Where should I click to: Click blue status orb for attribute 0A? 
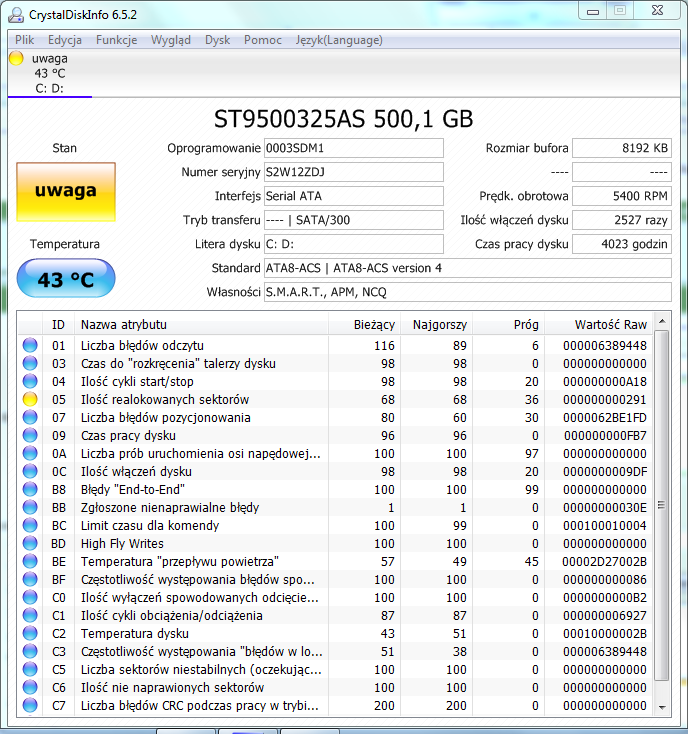point(30,454)
